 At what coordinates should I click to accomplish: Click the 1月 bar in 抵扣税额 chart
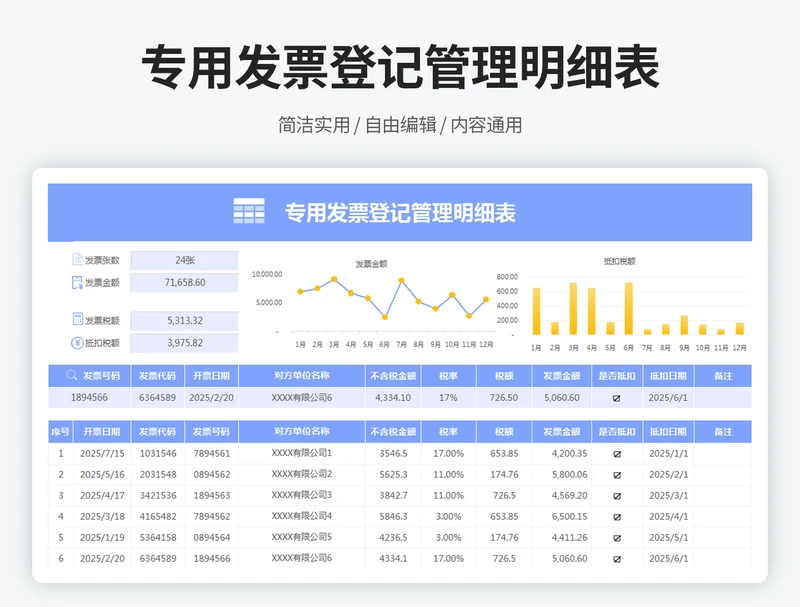tap(536, 311)
